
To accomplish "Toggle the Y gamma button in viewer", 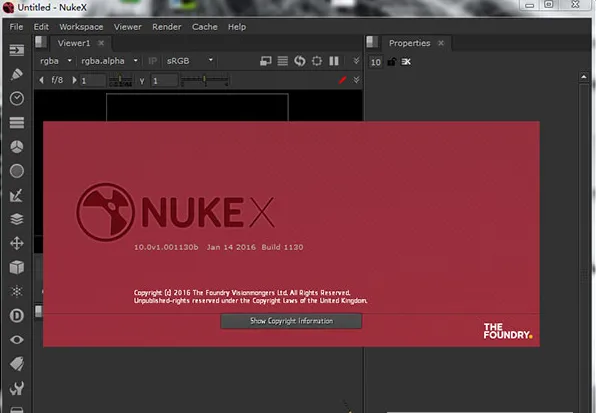I will coord(142,81).
